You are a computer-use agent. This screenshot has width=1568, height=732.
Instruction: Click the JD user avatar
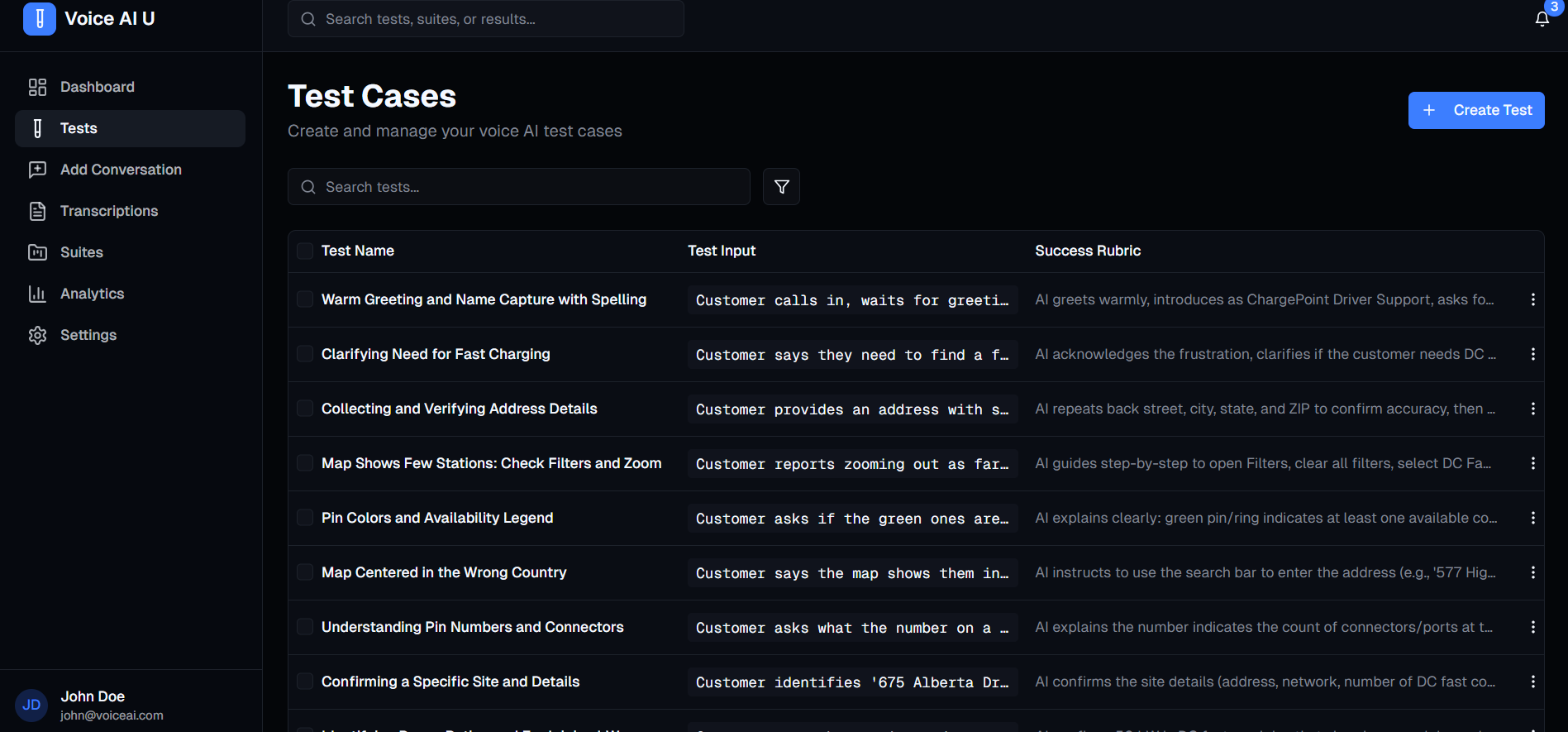31,705
